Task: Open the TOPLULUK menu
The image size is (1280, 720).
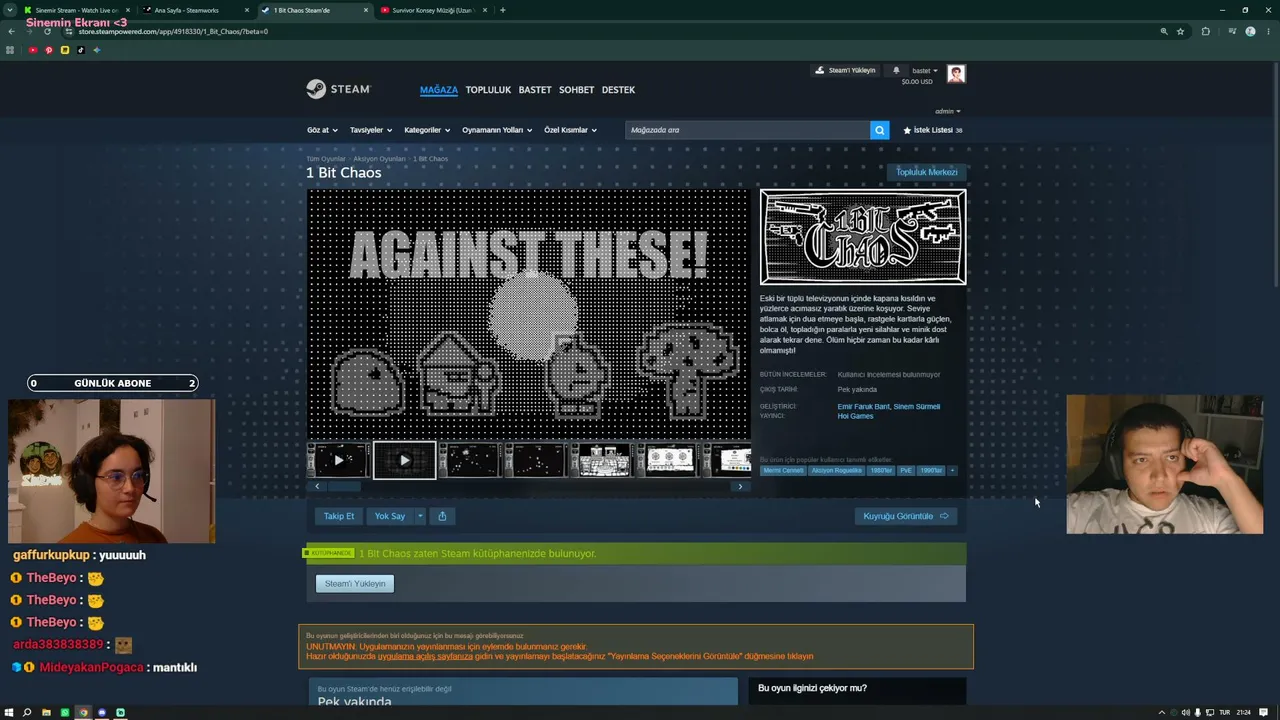Action: point(488,90)
